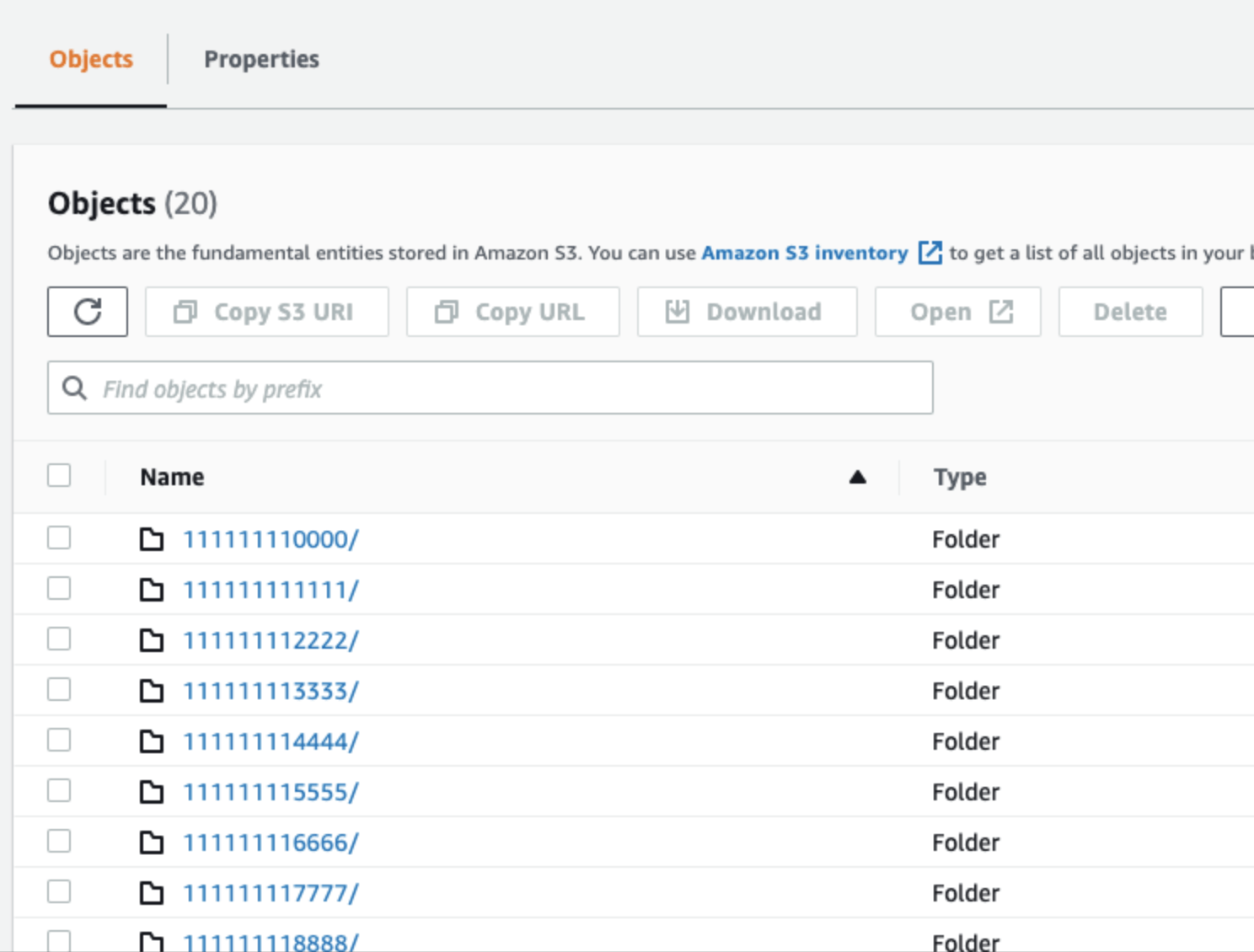1254x952 pixels.
Task: Click the folder icon beside 111111110000/
Action: 153,539
